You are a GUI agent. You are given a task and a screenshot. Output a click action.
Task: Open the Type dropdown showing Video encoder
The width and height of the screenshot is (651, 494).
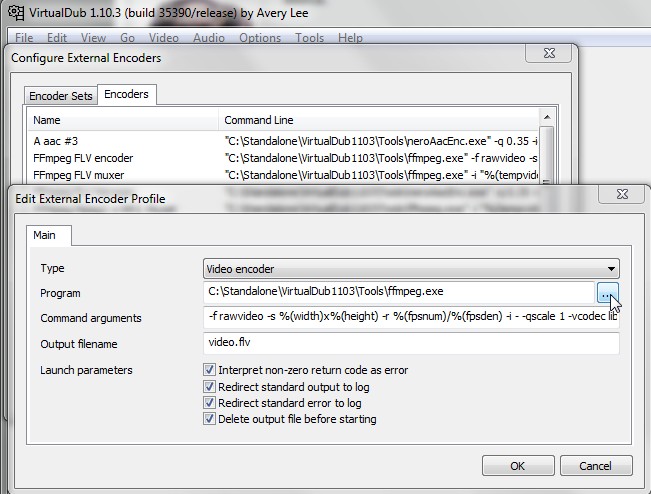pos(411,269)
